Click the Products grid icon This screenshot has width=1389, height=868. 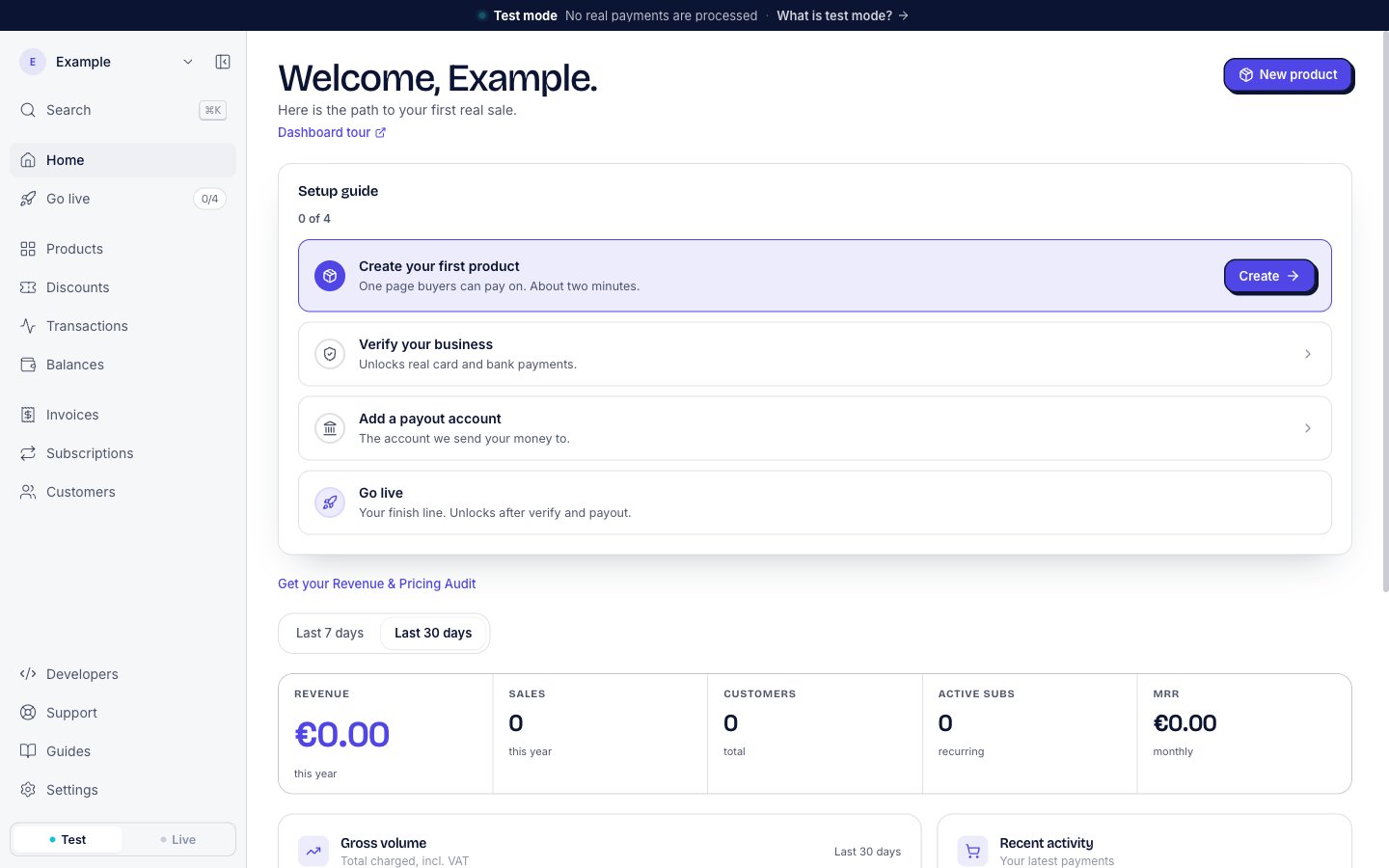[x=28, y=249]
